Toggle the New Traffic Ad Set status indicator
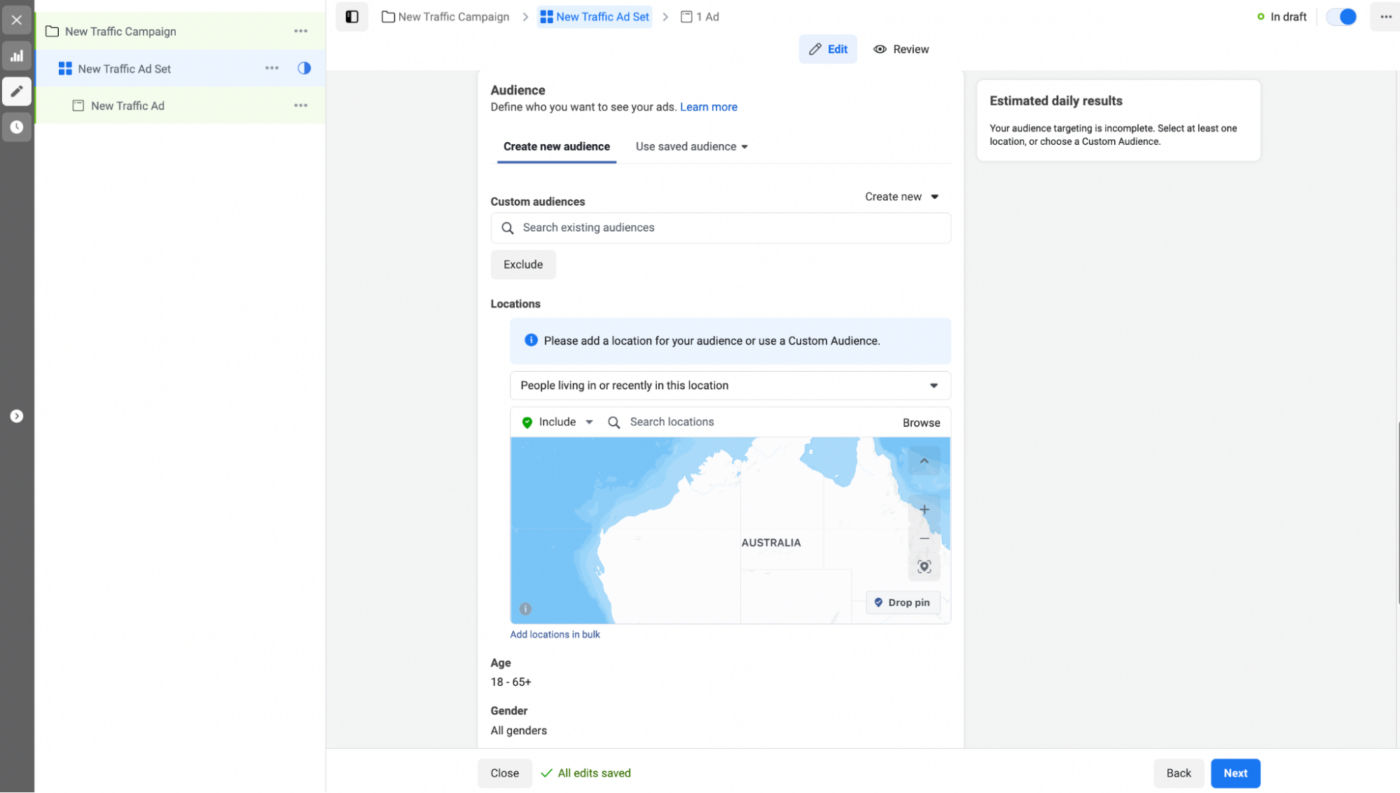Viewport: 1400px width, 793px height. 303,68
